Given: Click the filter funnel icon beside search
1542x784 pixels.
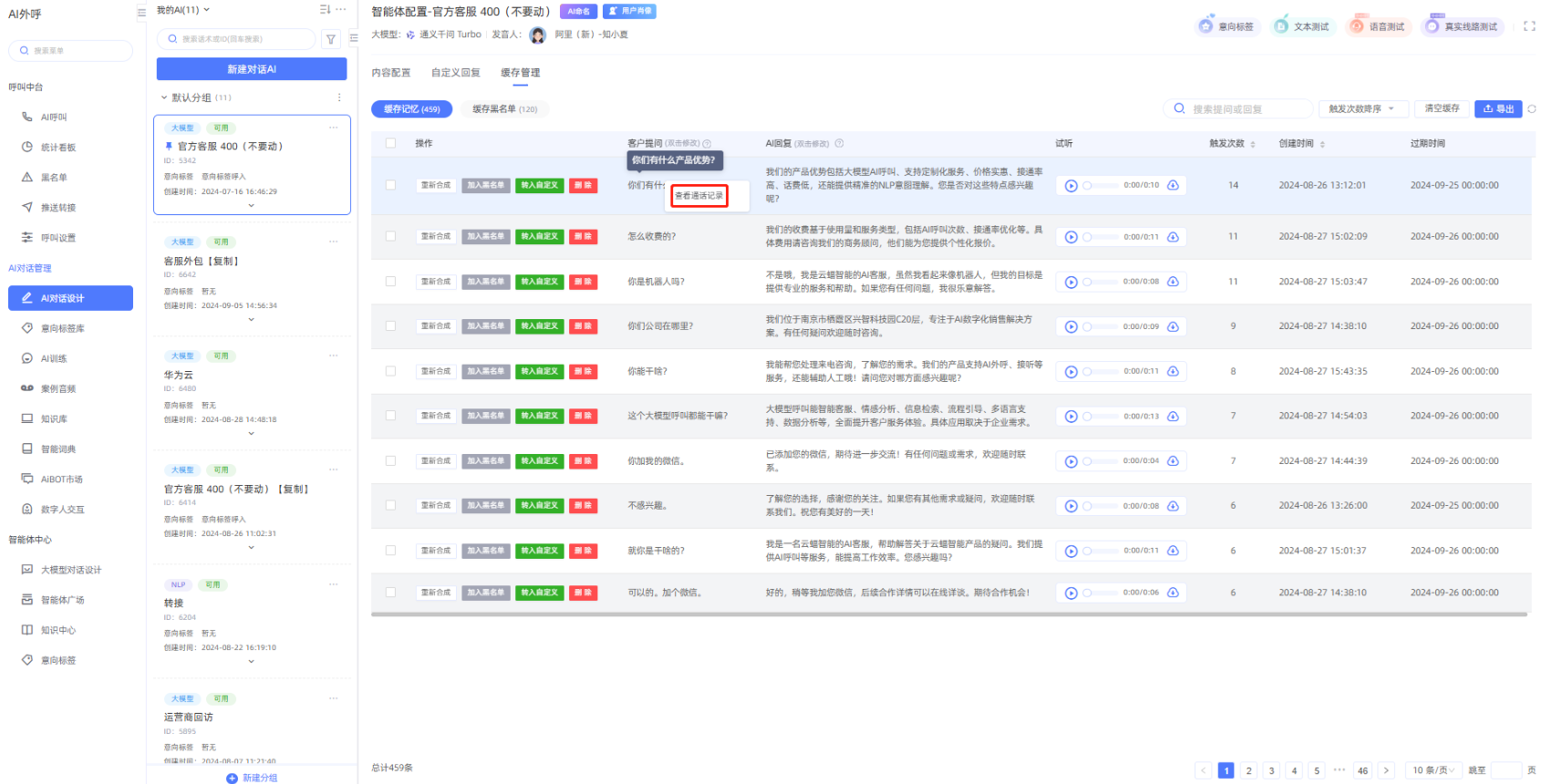Looking at the screenshot, I should coord(331,39).
